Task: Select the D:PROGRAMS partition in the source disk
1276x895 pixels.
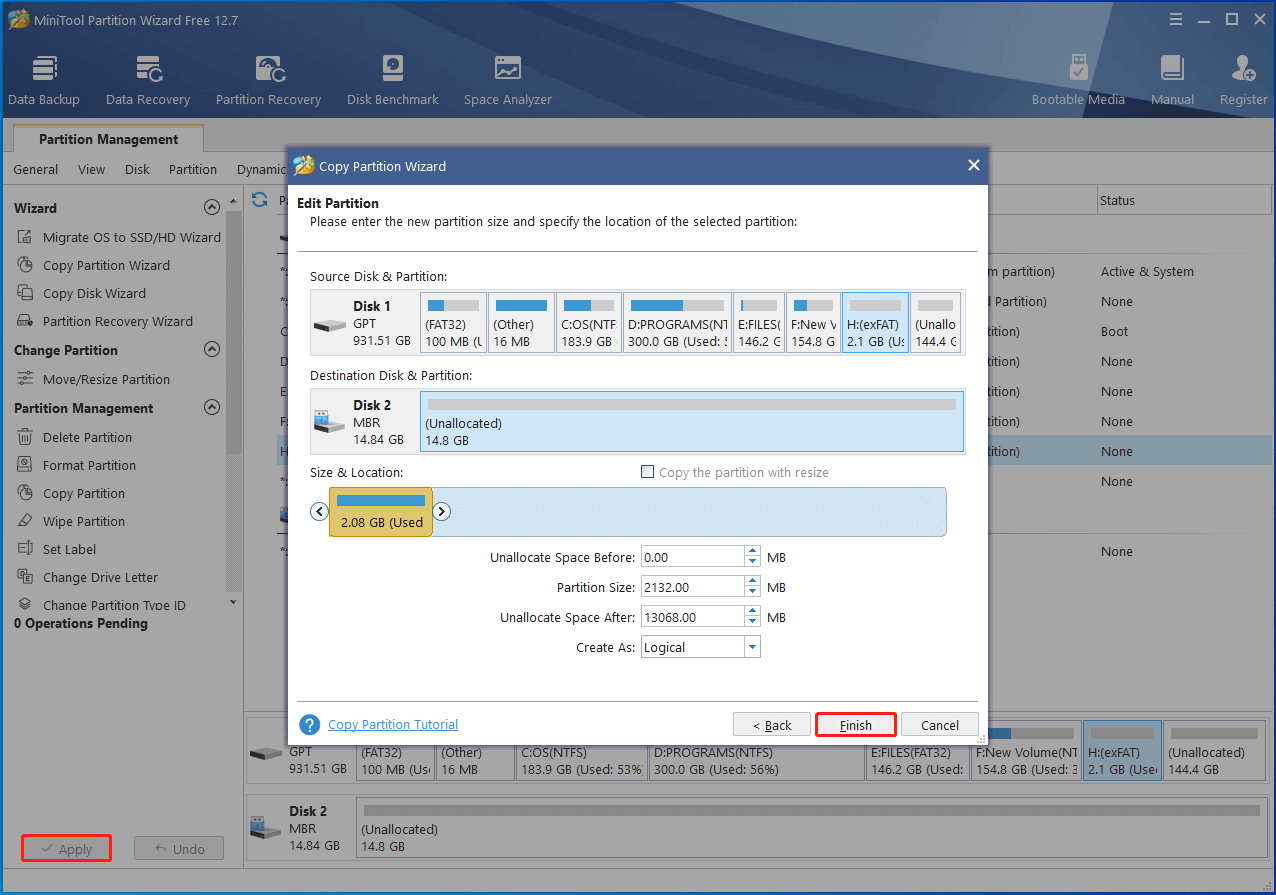Action: 677,322
